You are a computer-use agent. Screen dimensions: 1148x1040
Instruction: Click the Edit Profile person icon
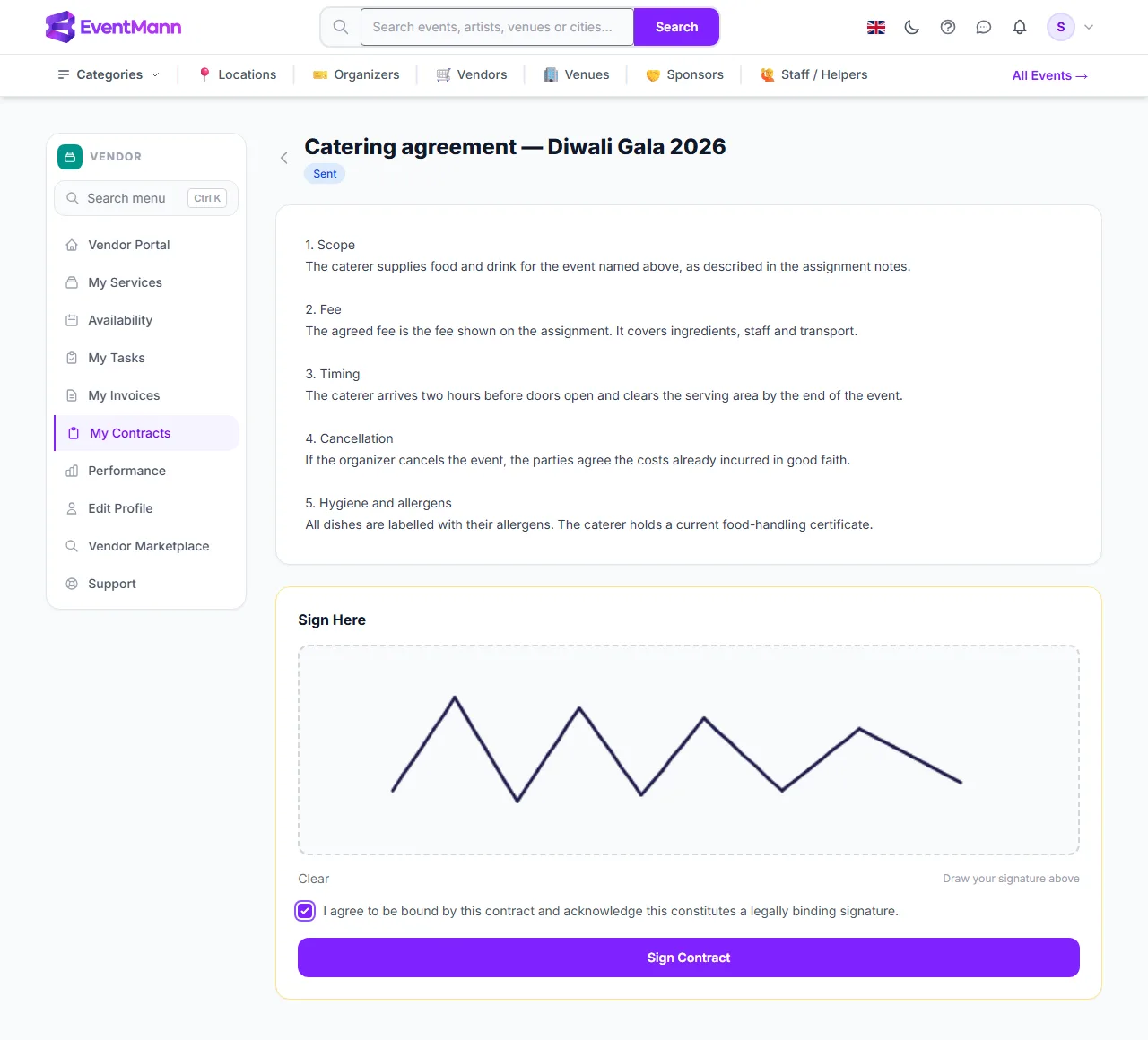click(x=72, y=508)
